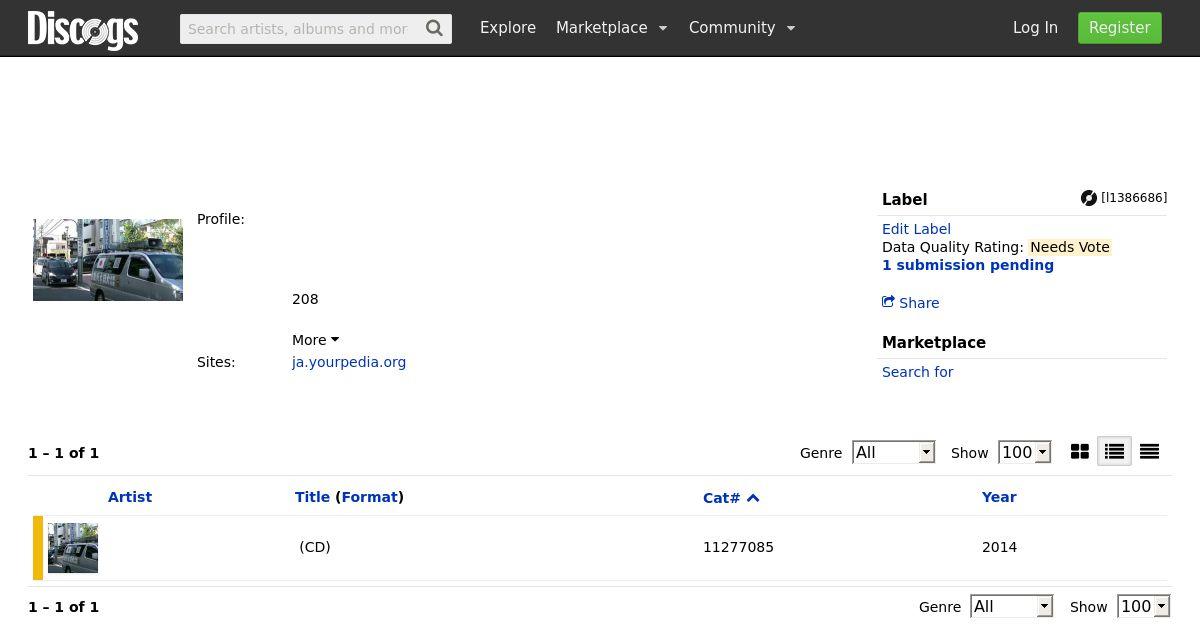The height and width of the screenshot is (630, 1200).
Task: Expand the More profile text
Action: [315, 340]
